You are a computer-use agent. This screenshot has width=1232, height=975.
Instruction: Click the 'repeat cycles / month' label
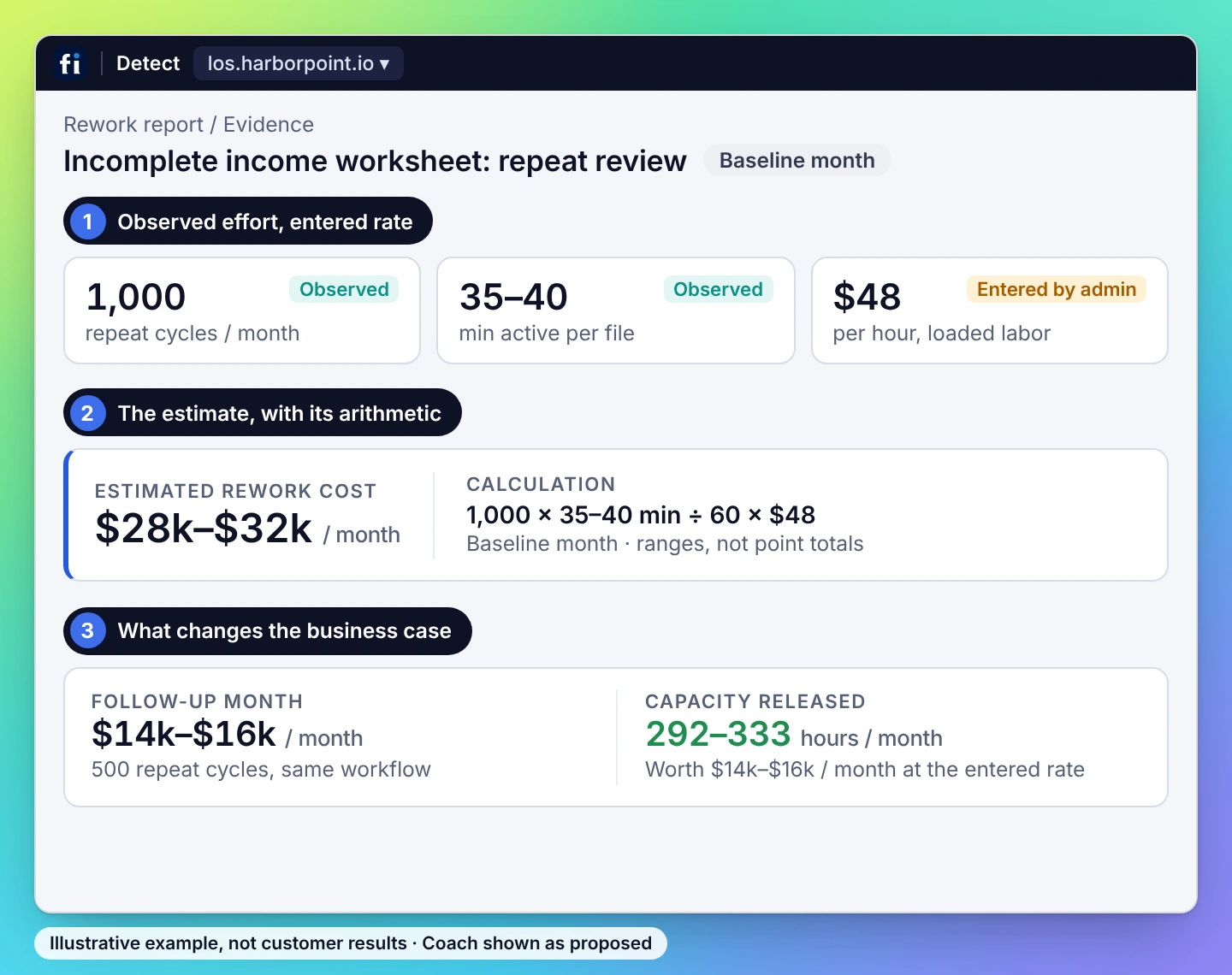pos(192,334)
